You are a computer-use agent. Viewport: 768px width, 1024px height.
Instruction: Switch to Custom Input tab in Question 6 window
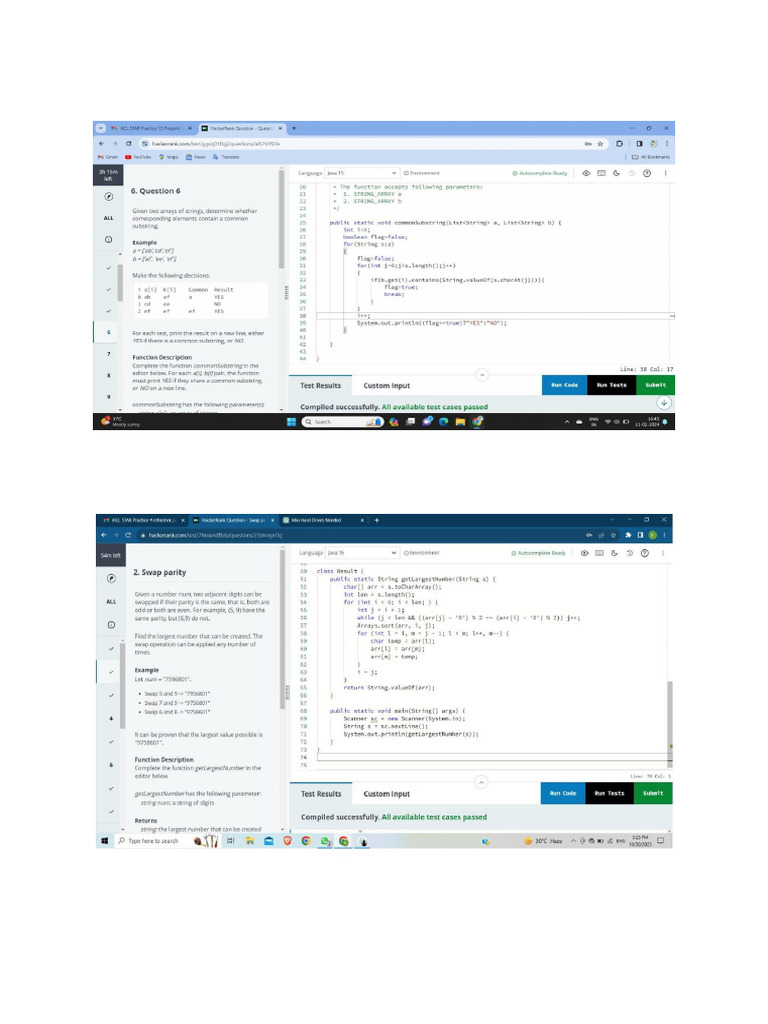point(387,385)
